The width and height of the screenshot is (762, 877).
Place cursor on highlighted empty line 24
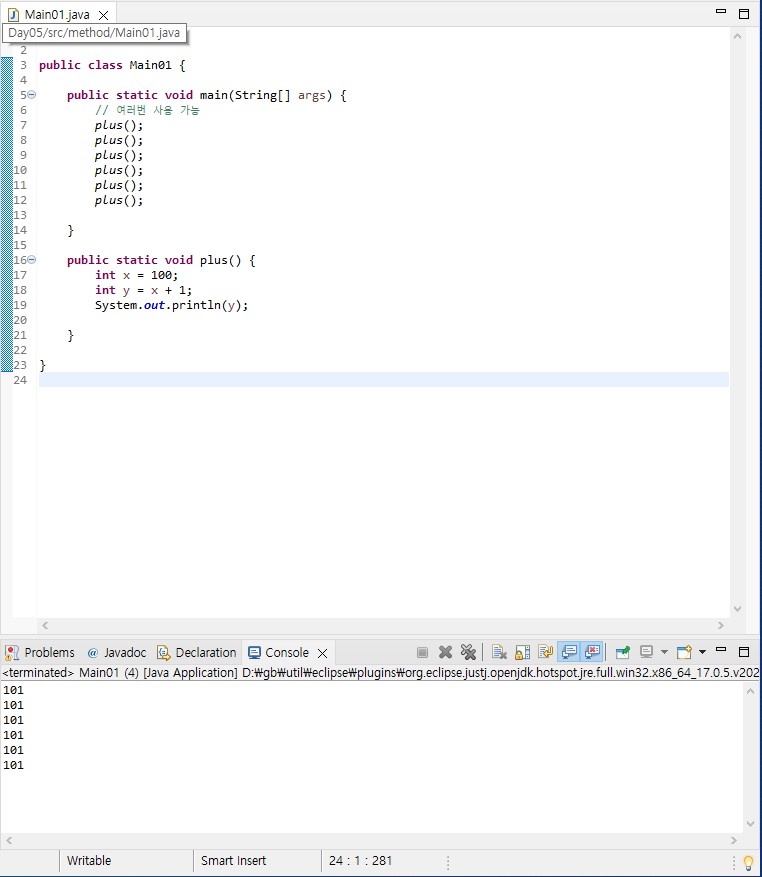point(383,380)
